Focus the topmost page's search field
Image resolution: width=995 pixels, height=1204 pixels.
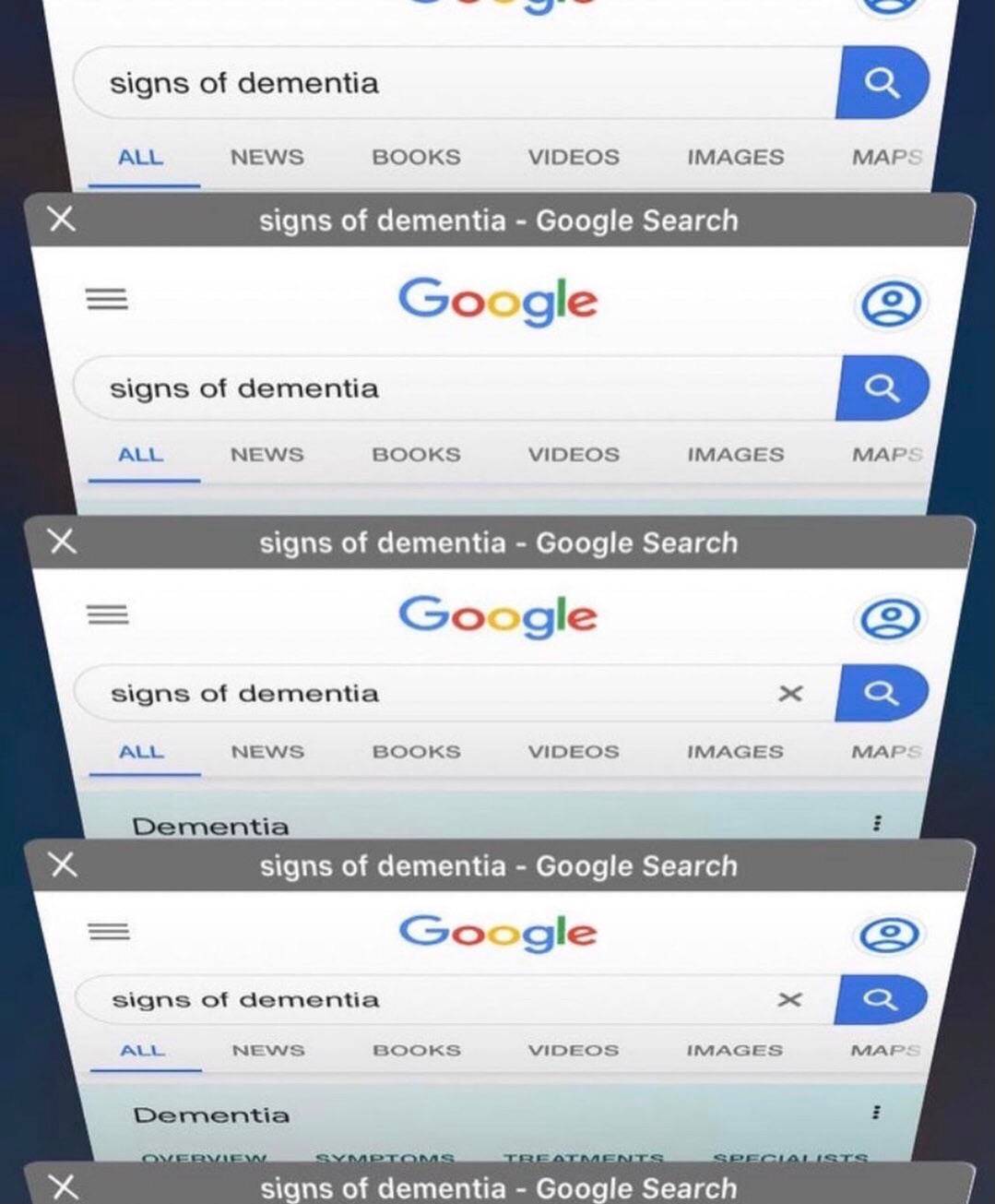(x=456, y=83)
